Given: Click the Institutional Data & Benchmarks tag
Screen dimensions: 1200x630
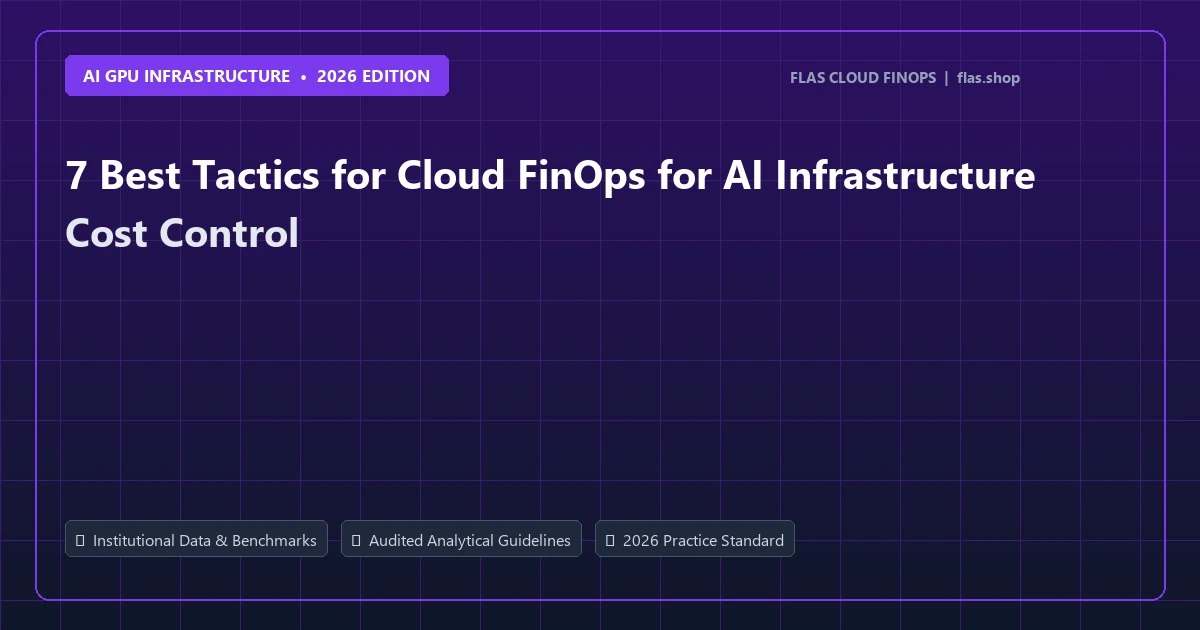Looking at the screenshot, I should tap(196, 539).
